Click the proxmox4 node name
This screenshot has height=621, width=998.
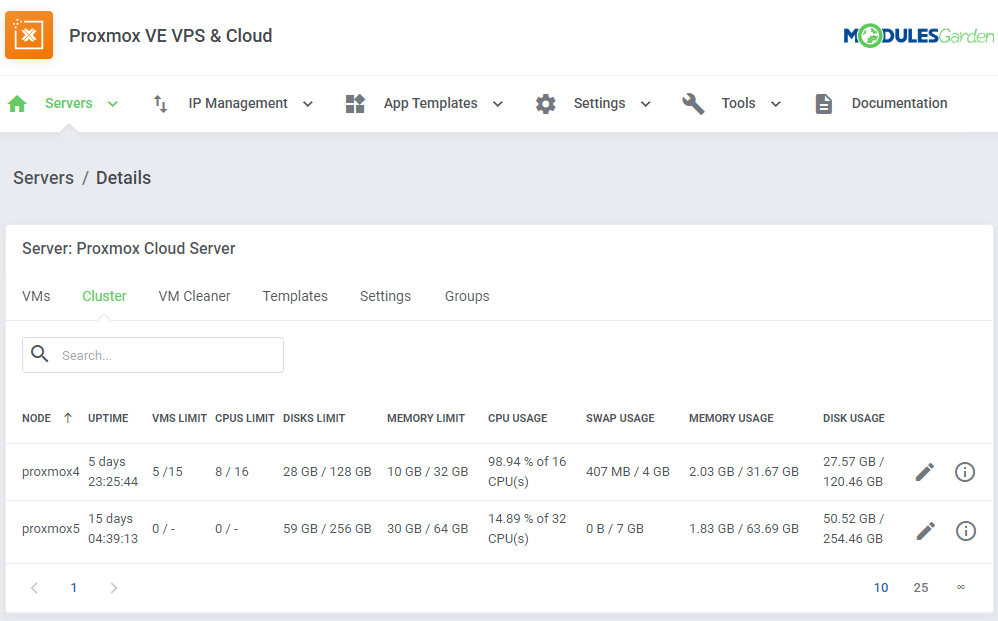click(51, 472)
